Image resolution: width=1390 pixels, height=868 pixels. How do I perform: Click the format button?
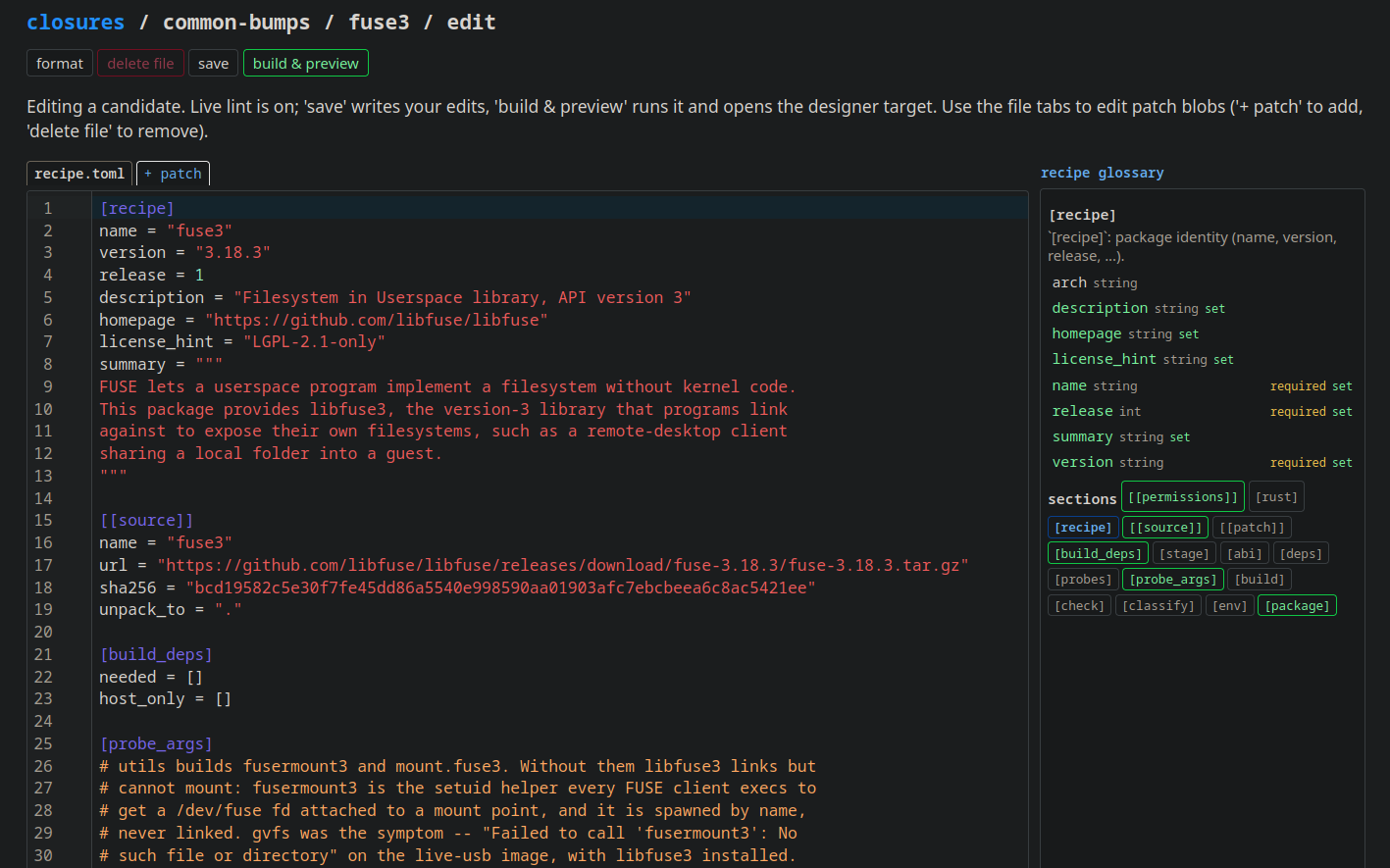pyautogui.click(x=60, y=63)
